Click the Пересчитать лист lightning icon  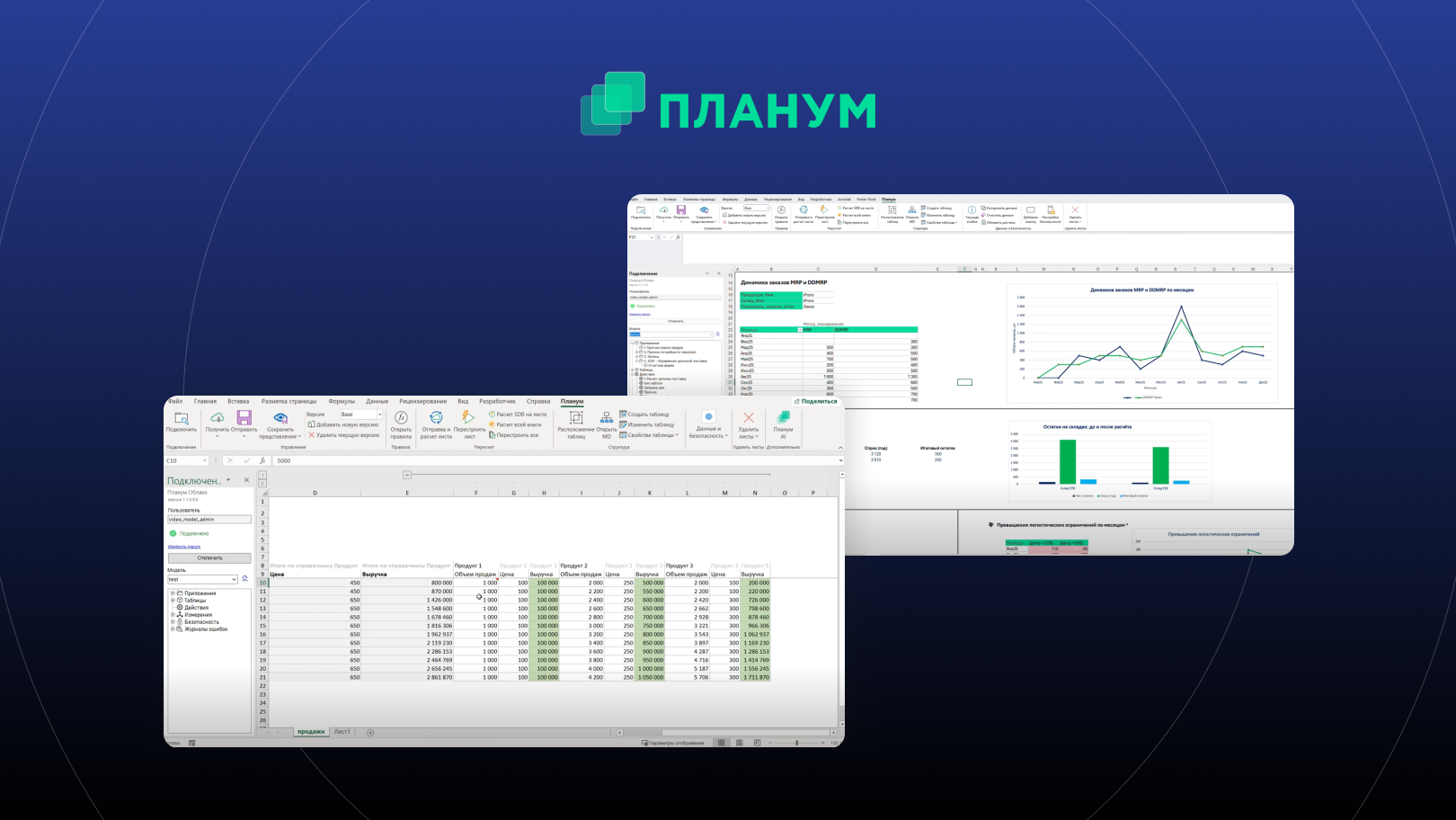468,417
